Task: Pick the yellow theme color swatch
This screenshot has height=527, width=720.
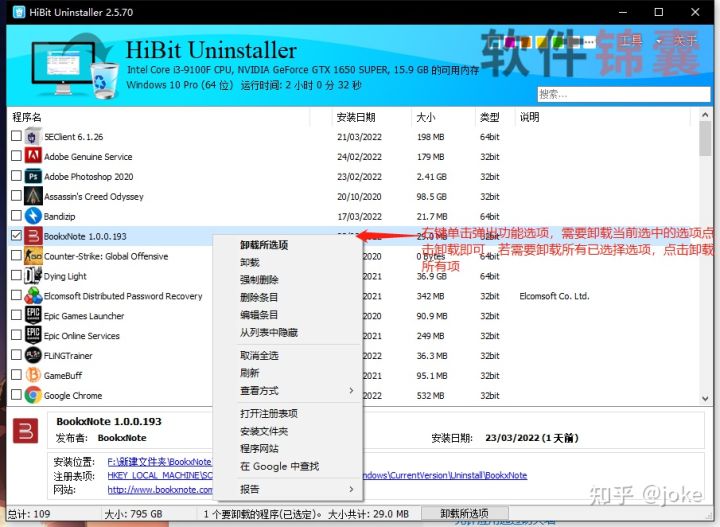Action: coord(542,42)
